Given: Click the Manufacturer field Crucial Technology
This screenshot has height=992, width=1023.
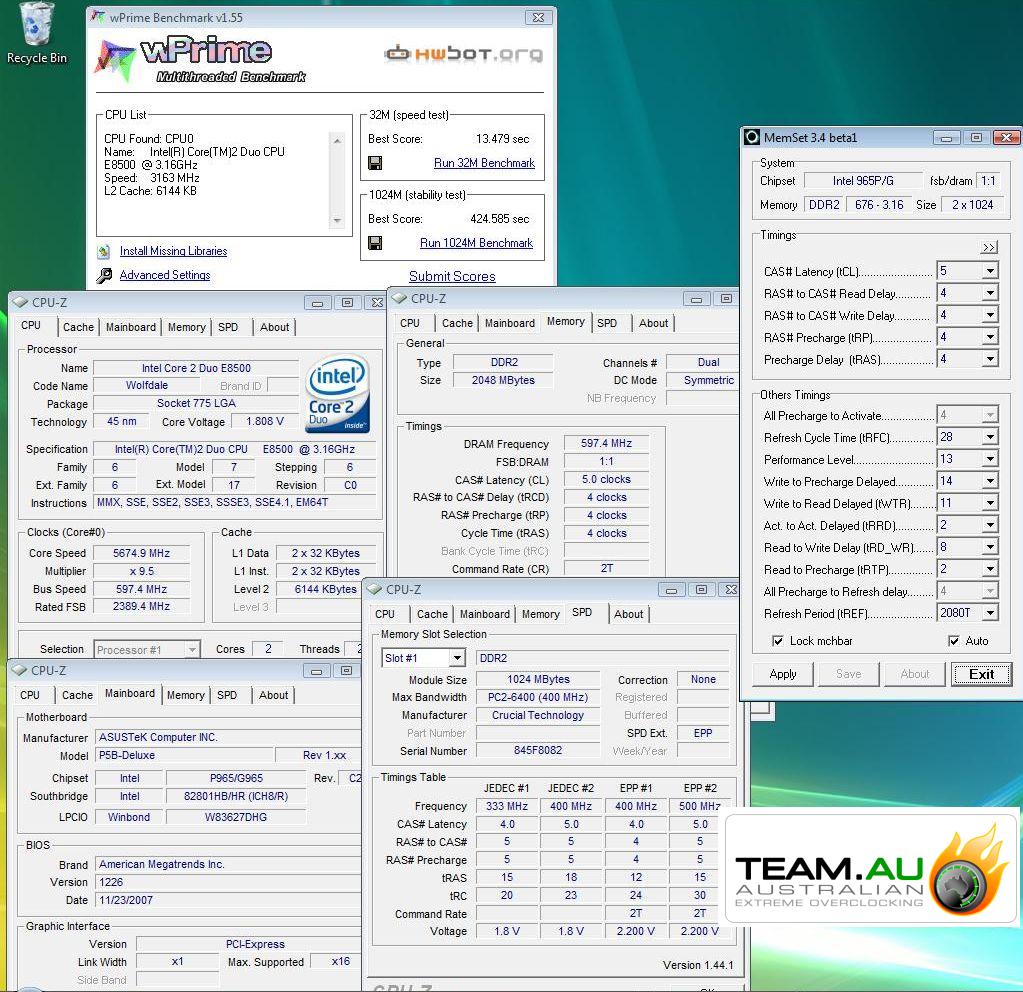Looking at the screenshot, I should coord(538,715).
